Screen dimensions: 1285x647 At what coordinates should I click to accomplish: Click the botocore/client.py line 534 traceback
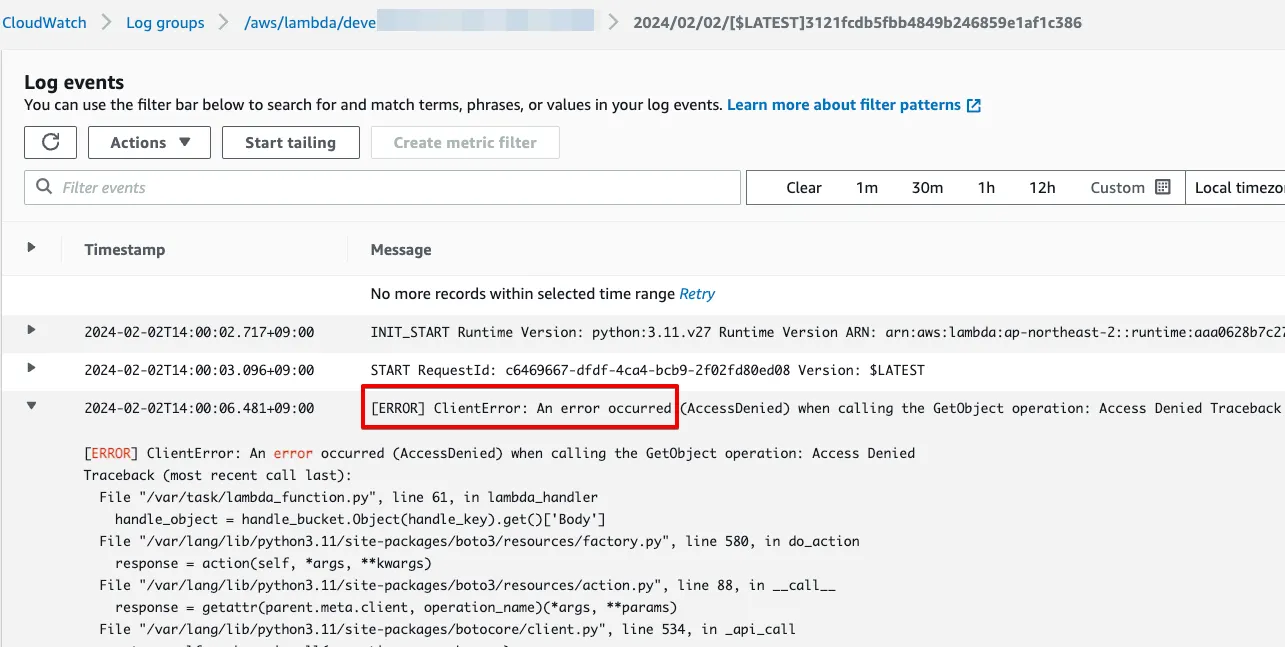[x=447, y=629]
